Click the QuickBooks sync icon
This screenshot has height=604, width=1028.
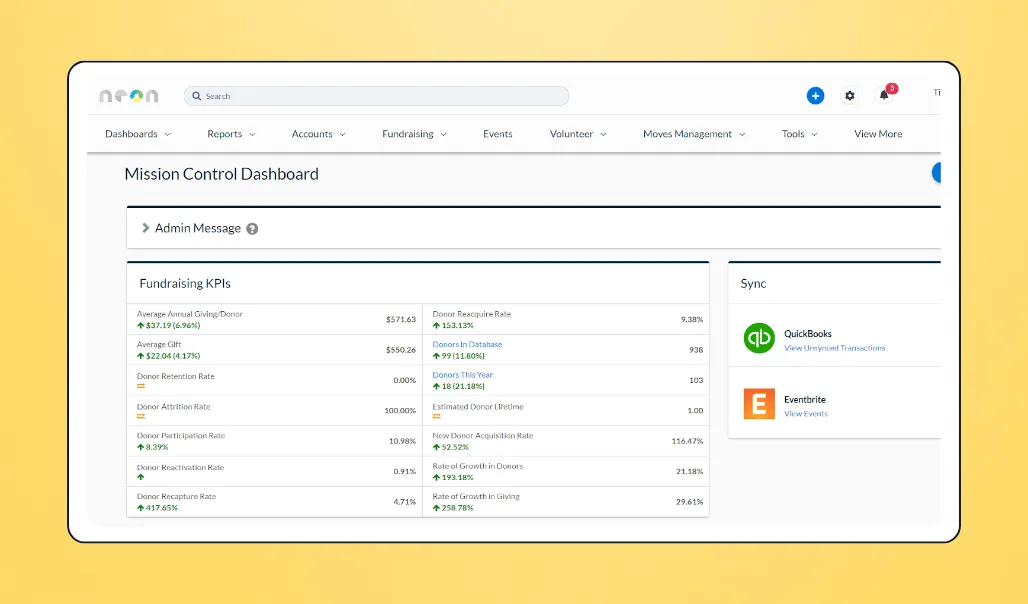759,338
